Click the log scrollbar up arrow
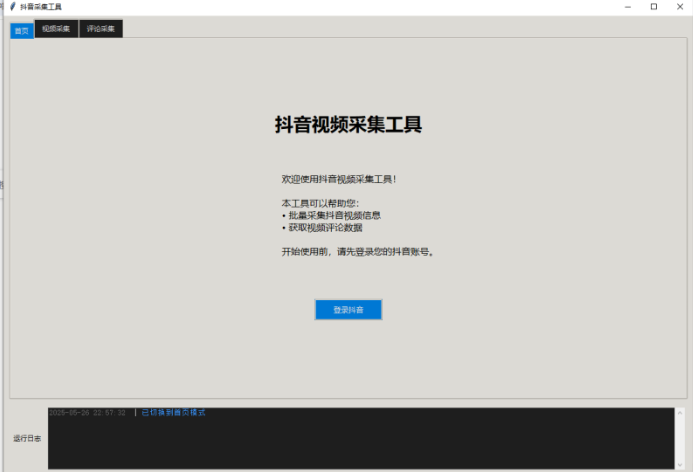The image size is (693, 472). (680, 413)
